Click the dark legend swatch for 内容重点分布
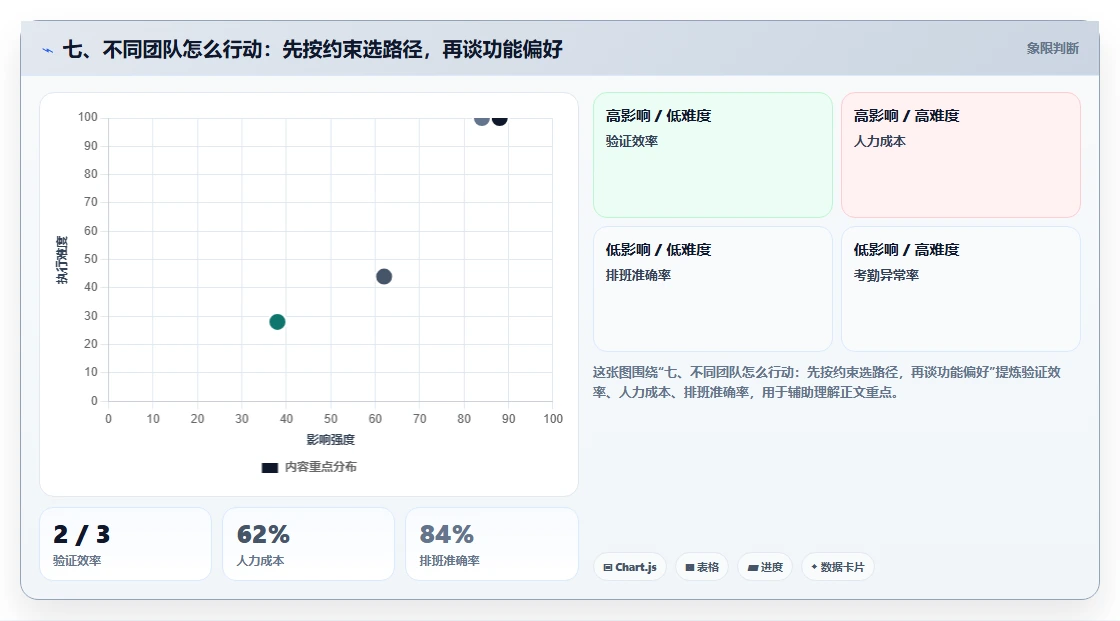The image size is (1120, 621). click(x=269, y=468)
